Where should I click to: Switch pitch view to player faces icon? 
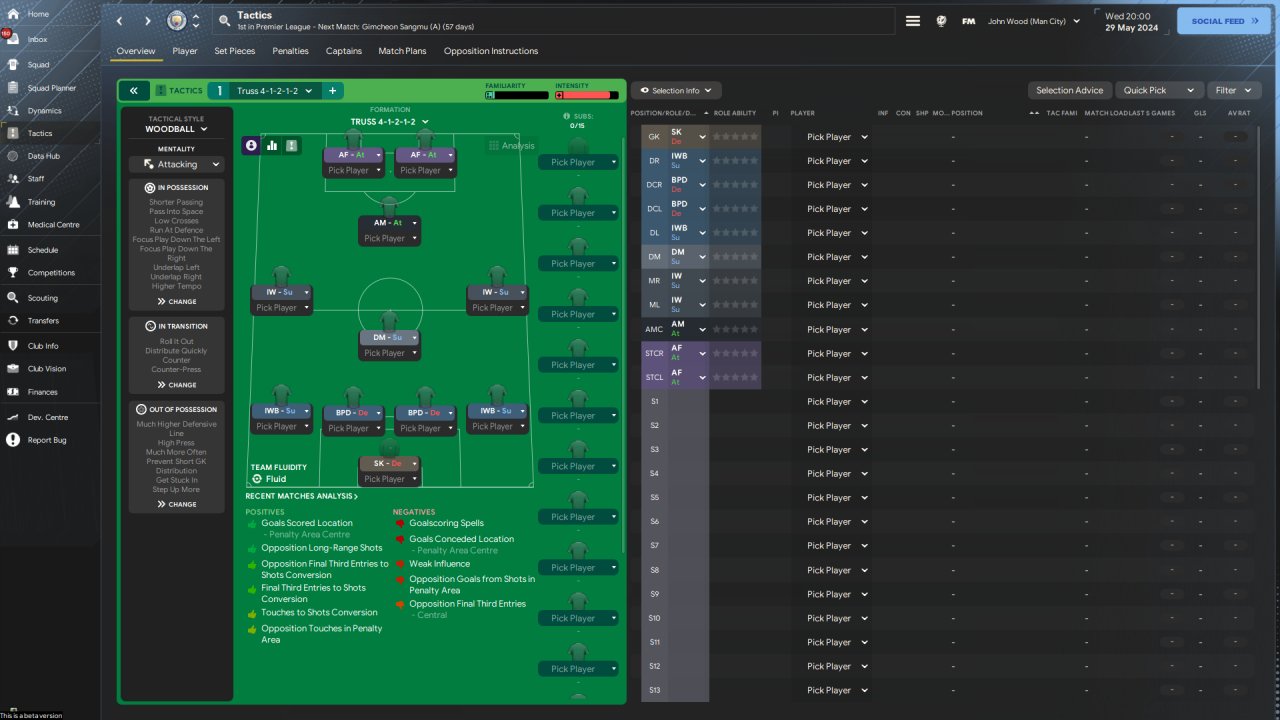click(x=251, y=145)
